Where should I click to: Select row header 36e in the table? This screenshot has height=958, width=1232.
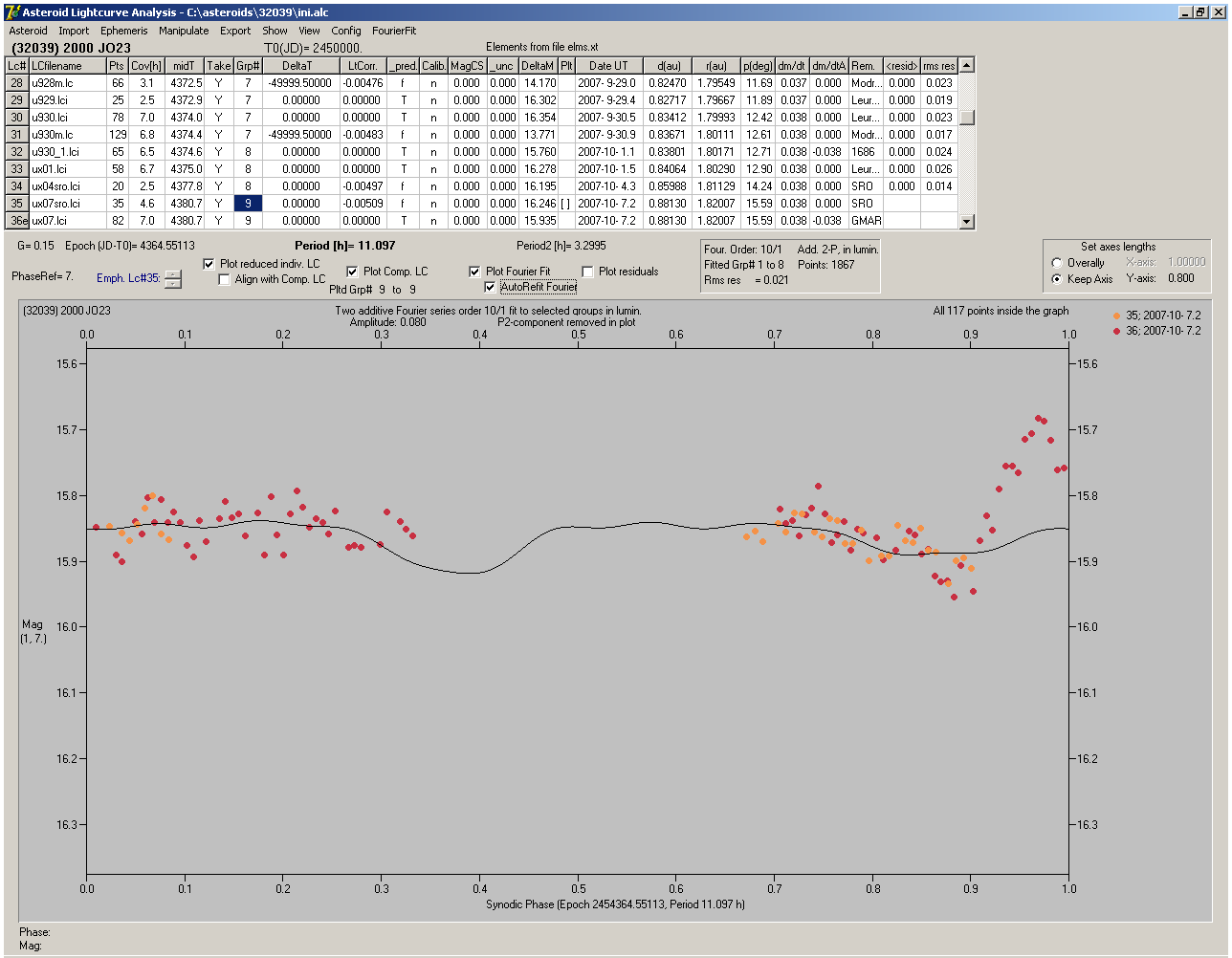click(x=16, y=221)
